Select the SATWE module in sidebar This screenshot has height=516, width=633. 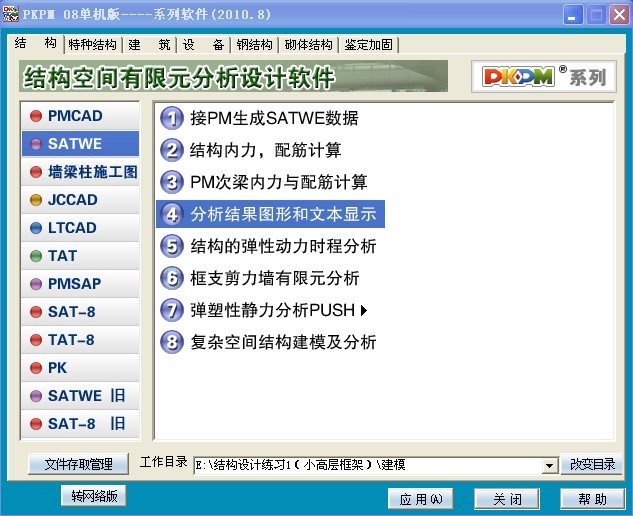tap(80, 144)
